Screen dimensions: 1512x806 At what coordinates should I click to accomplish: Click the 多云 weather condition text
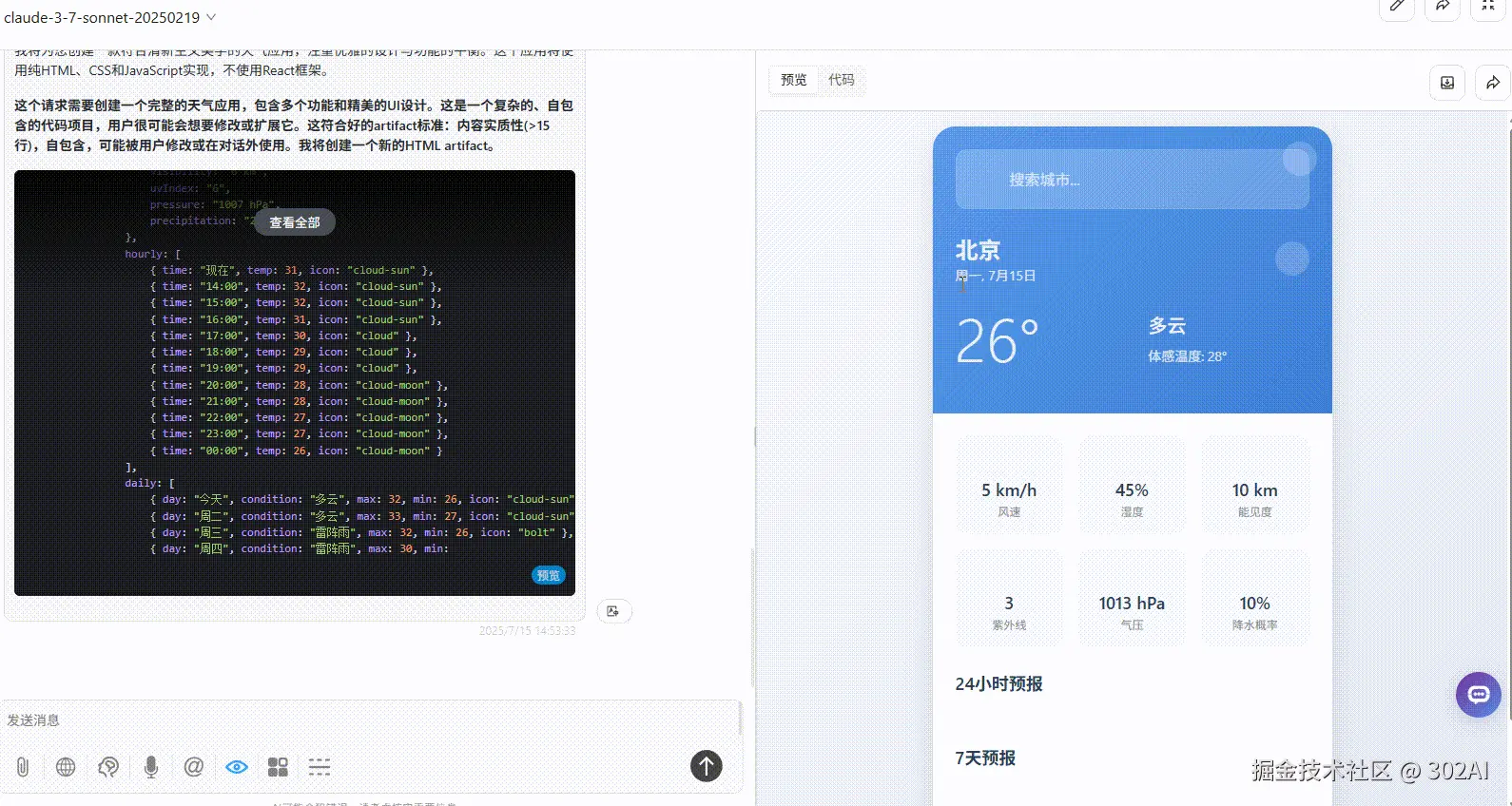point(1167,326)
